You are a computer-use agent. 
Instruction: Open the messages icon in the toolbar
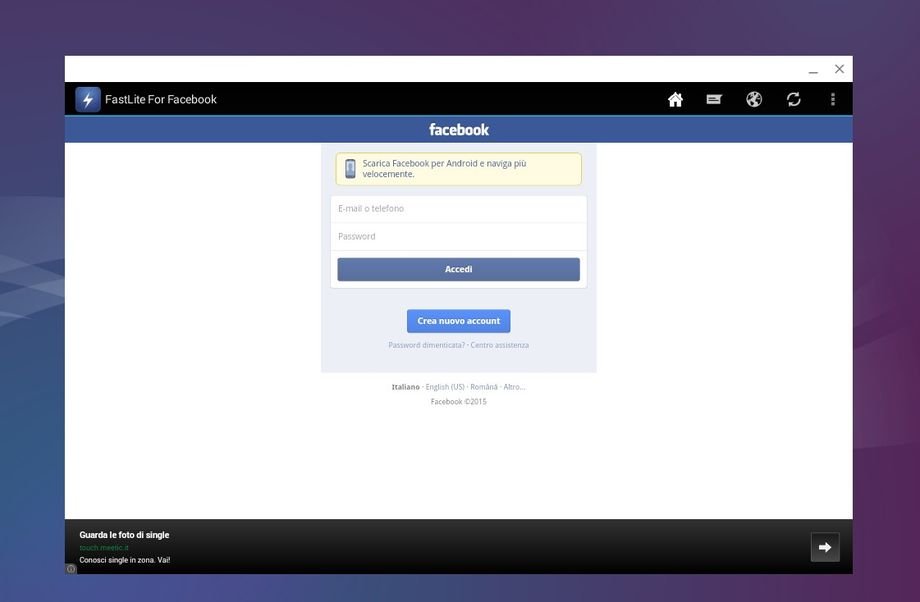tap(714, 99)
